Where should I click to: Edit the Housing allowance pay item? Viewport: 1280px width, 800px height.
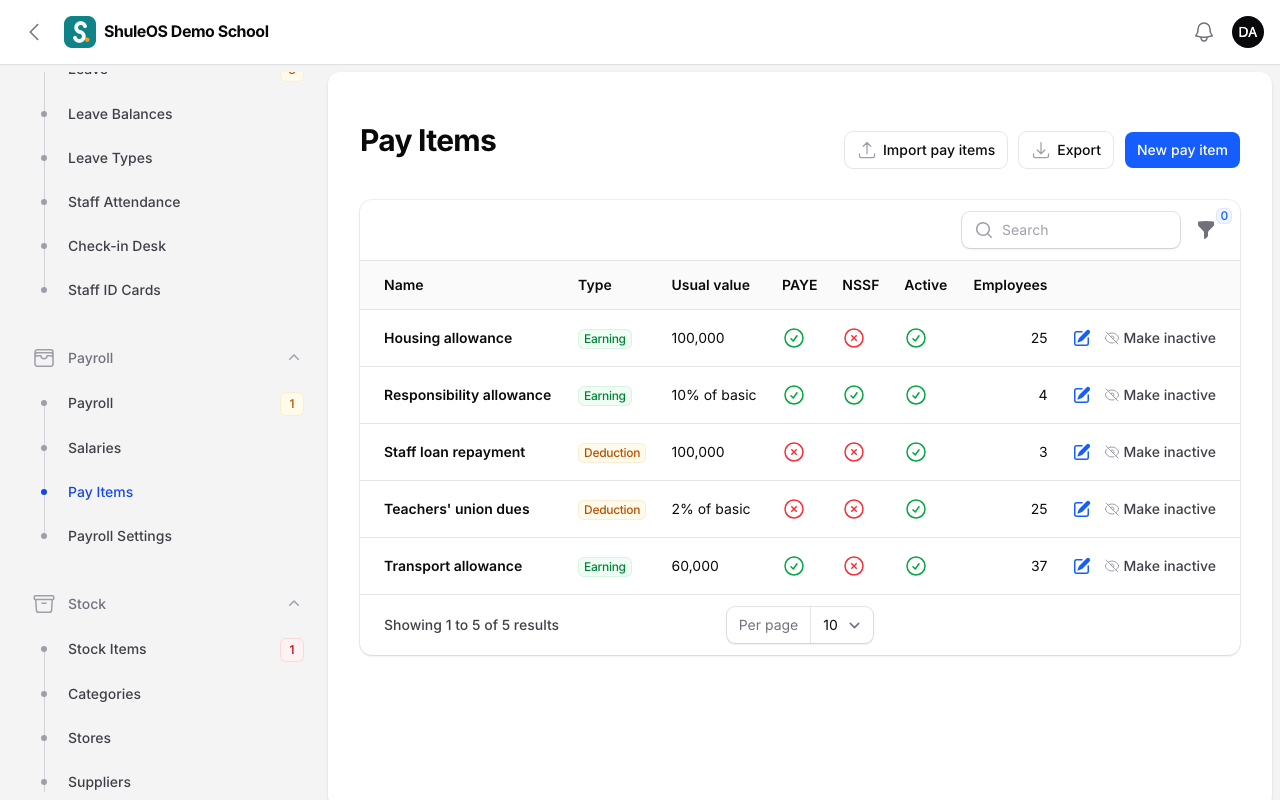pyautogui.click(x=1081, y=338)
